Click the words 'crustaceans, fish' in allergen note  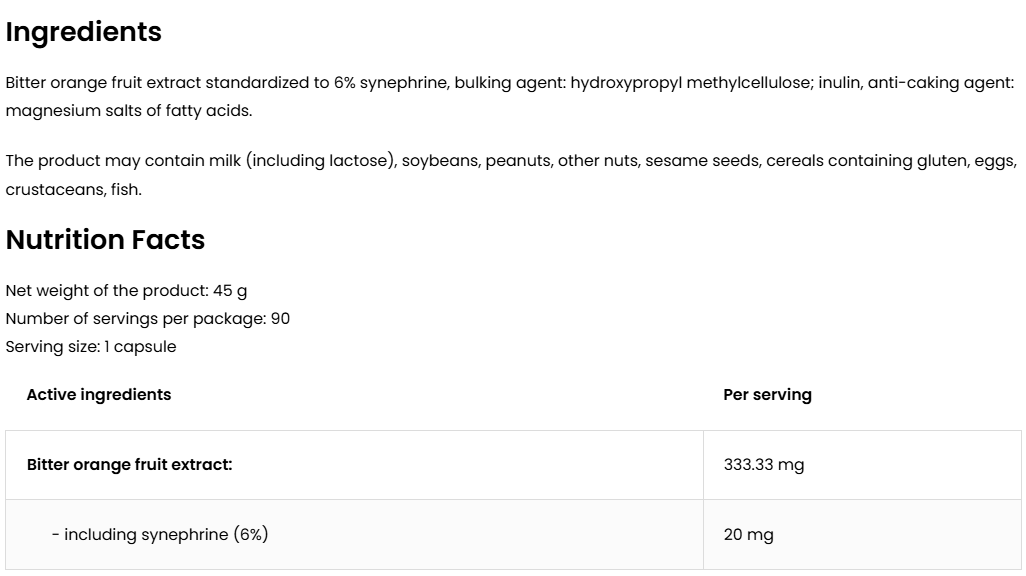click(73, 189)
